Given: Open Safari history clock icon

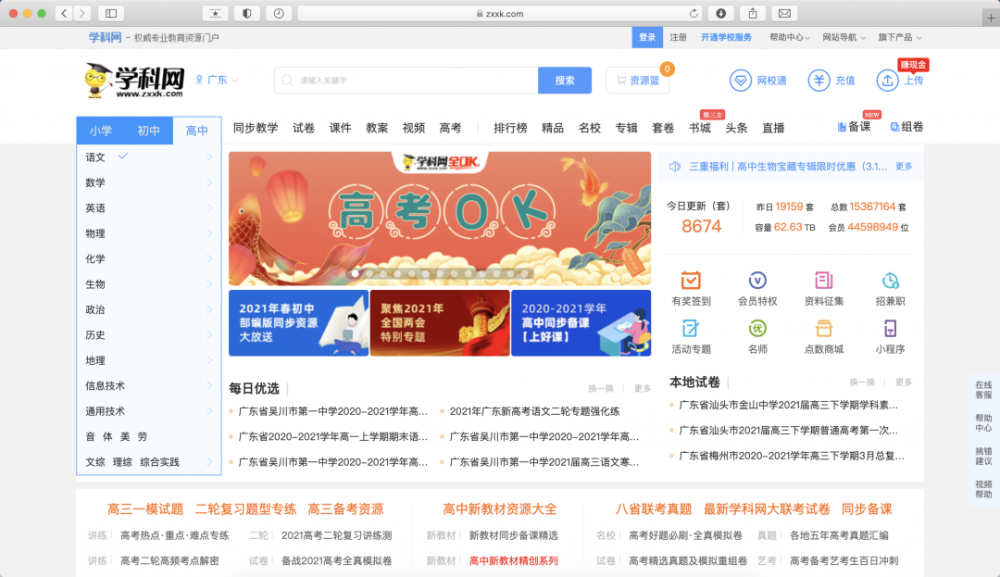Looking at the screenshot, I should tap(279, 13).
